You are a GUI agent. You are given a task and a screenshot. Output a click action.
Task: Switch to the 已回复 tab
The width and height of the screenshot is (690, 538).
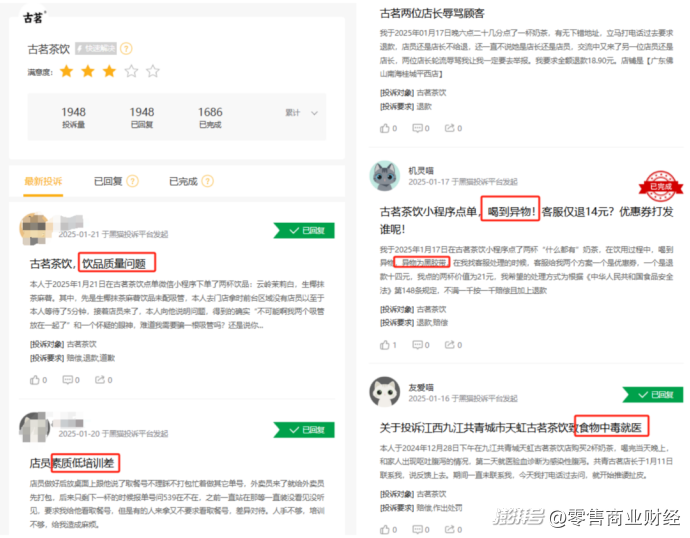[107, 181]
